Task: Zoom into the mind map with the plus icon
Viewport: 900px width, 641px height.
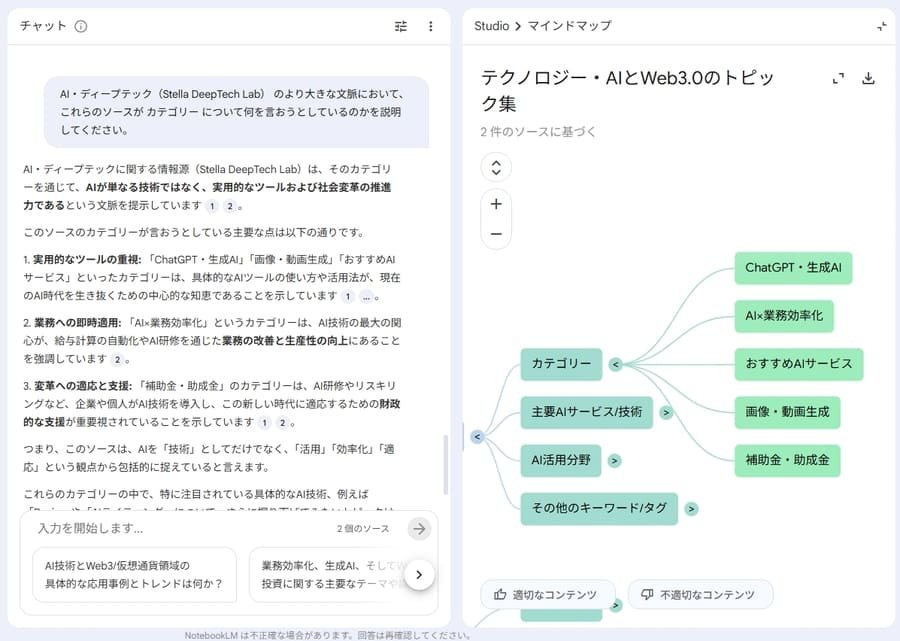Action: point(495,204)
